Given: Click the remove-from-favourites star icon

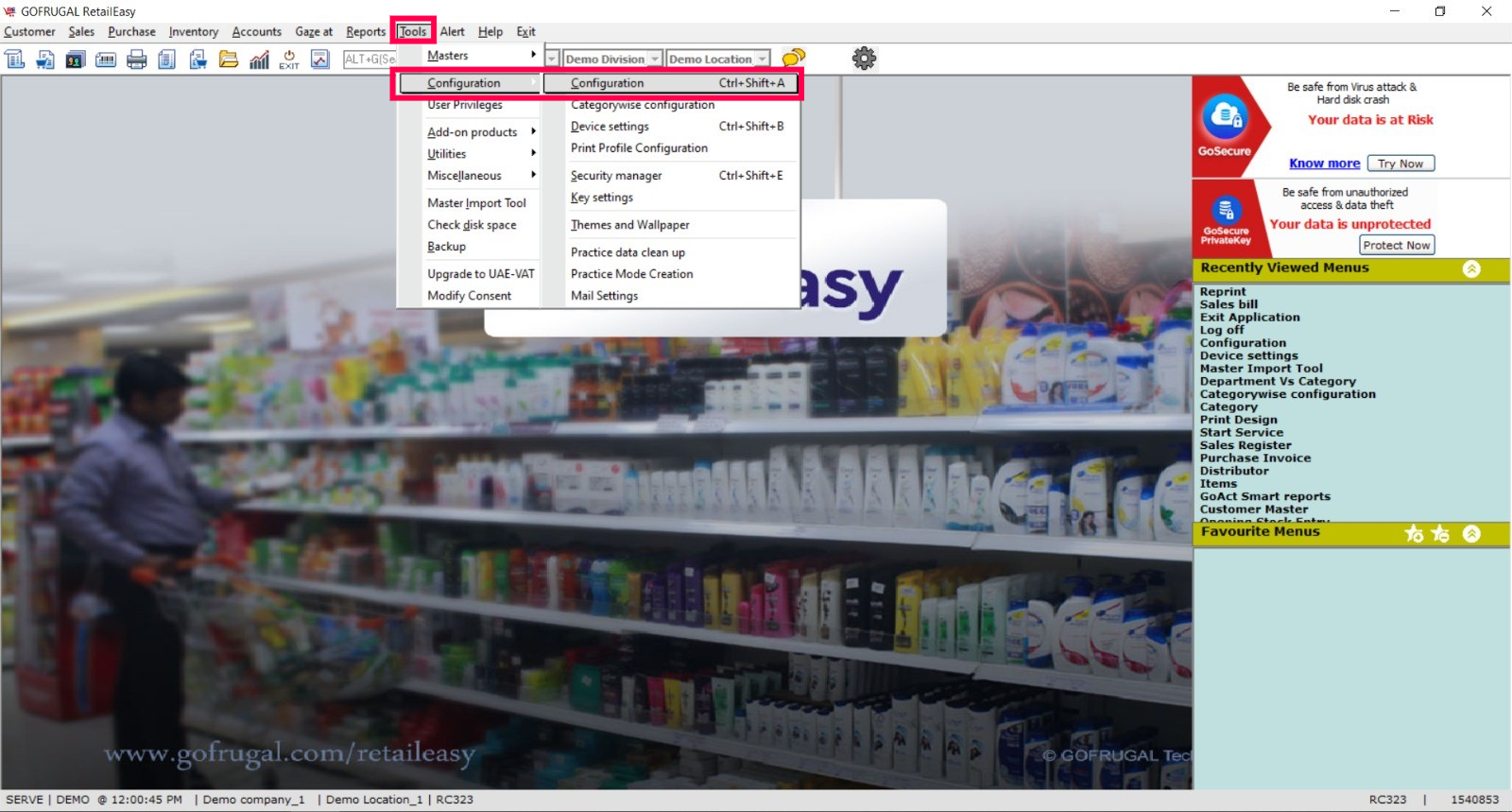Looking at the screenshot, I should pyautogui.click(x=1440, y=533).
